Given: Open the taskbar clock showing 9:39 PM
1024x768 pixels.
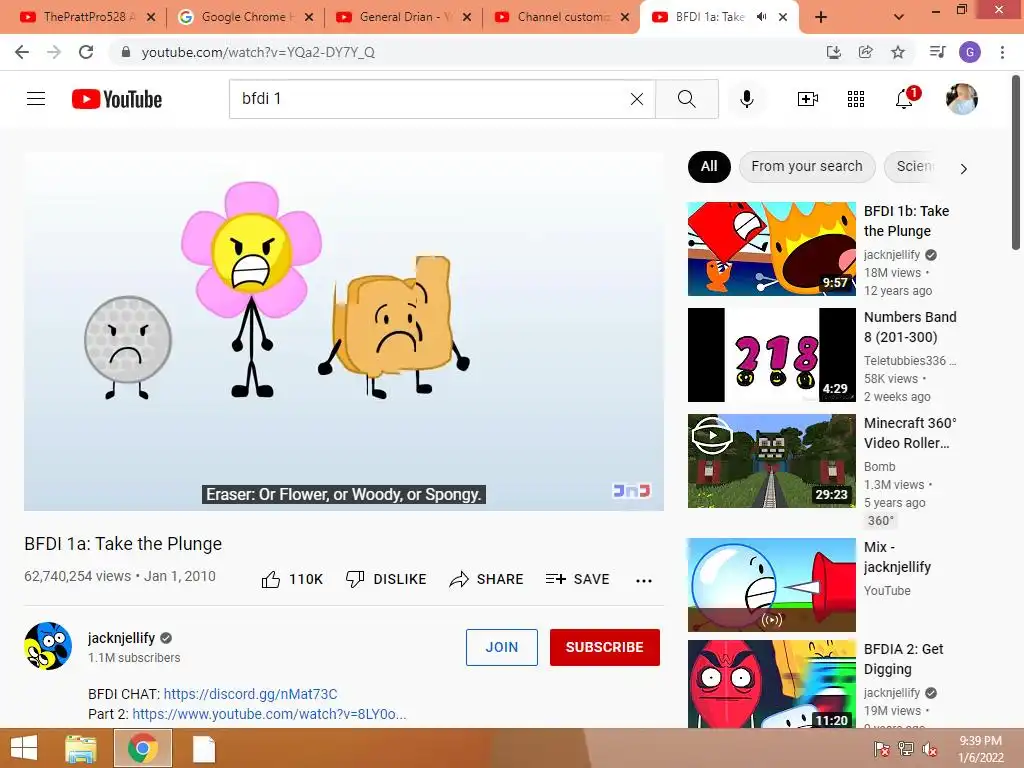Looking at the screenshot, I should pyautogui.click(x=980, y=749).
